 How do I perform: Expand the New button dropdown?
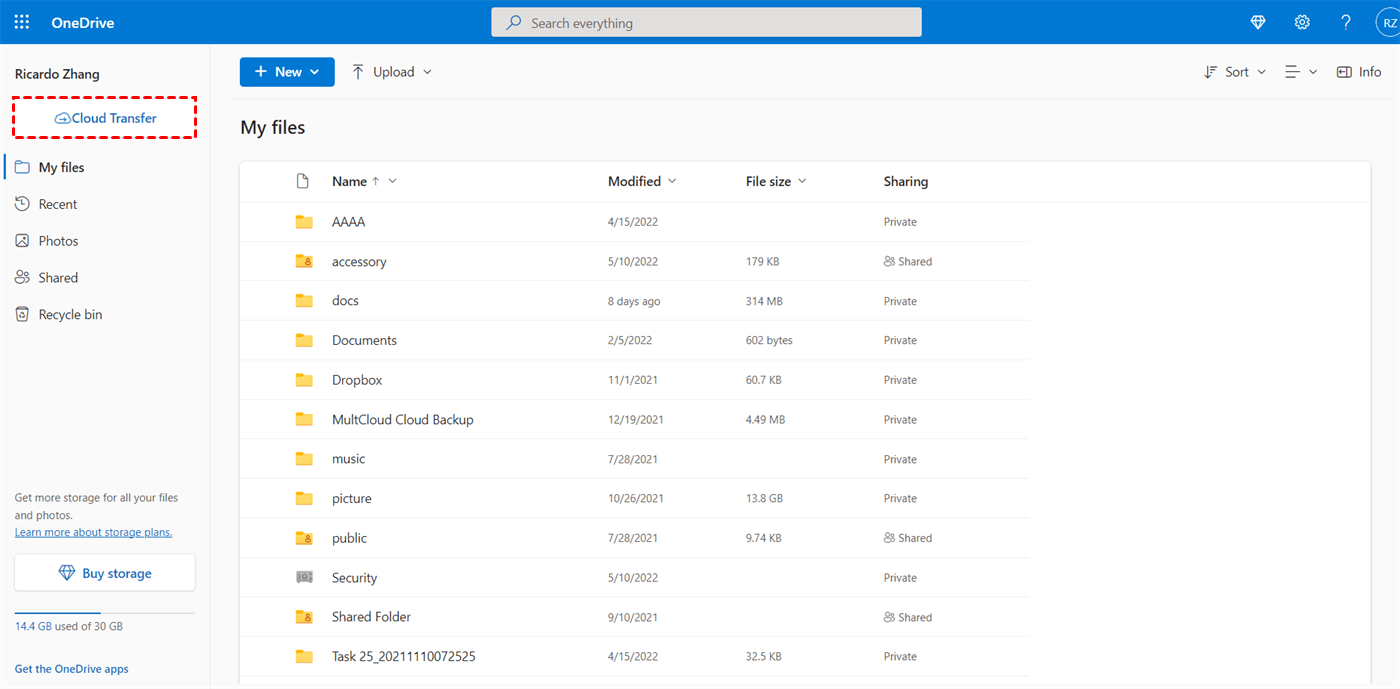313,71
